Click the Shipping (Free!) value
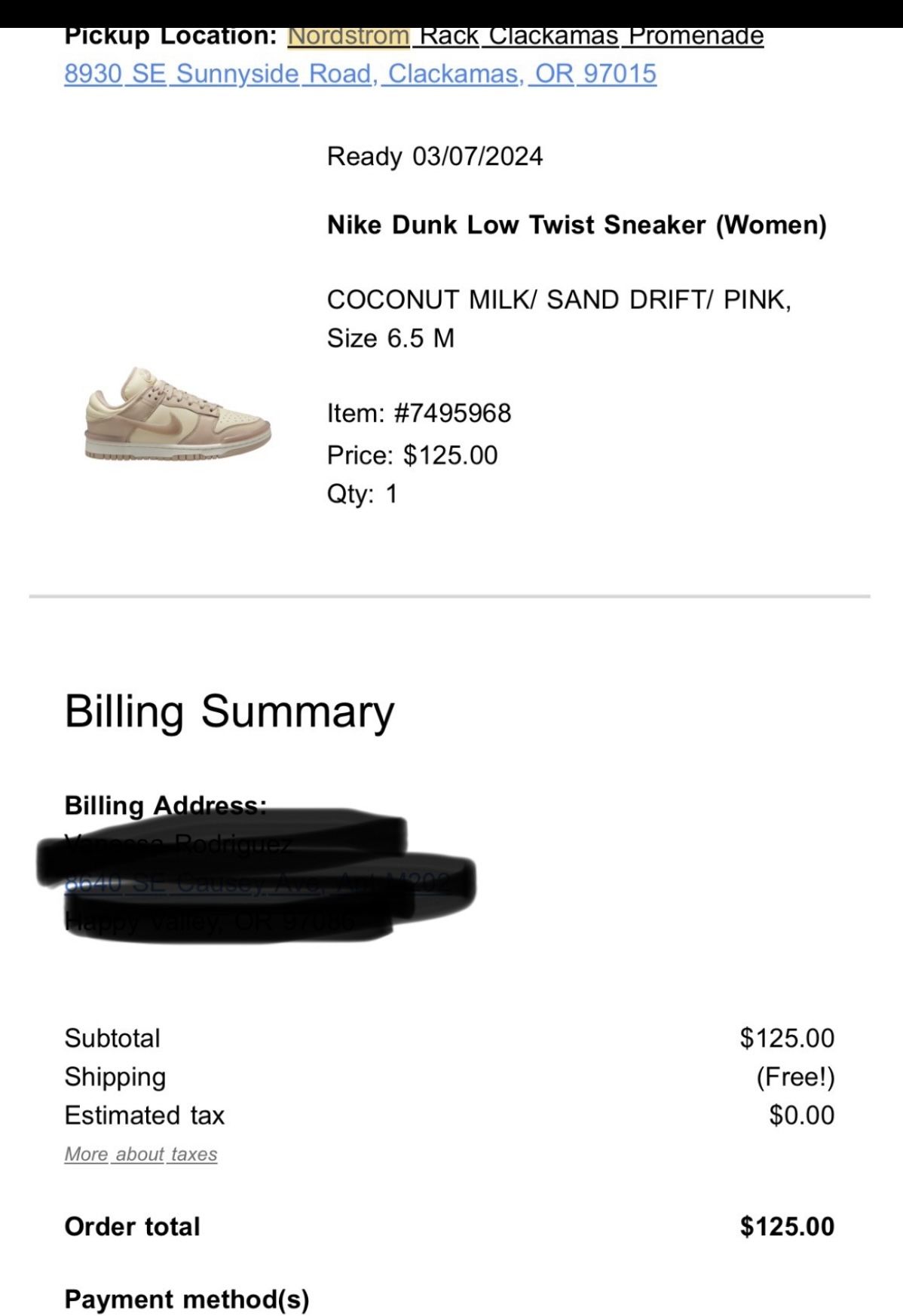The height and width of the screenshot is (1316, 903). coord(795,1076)
